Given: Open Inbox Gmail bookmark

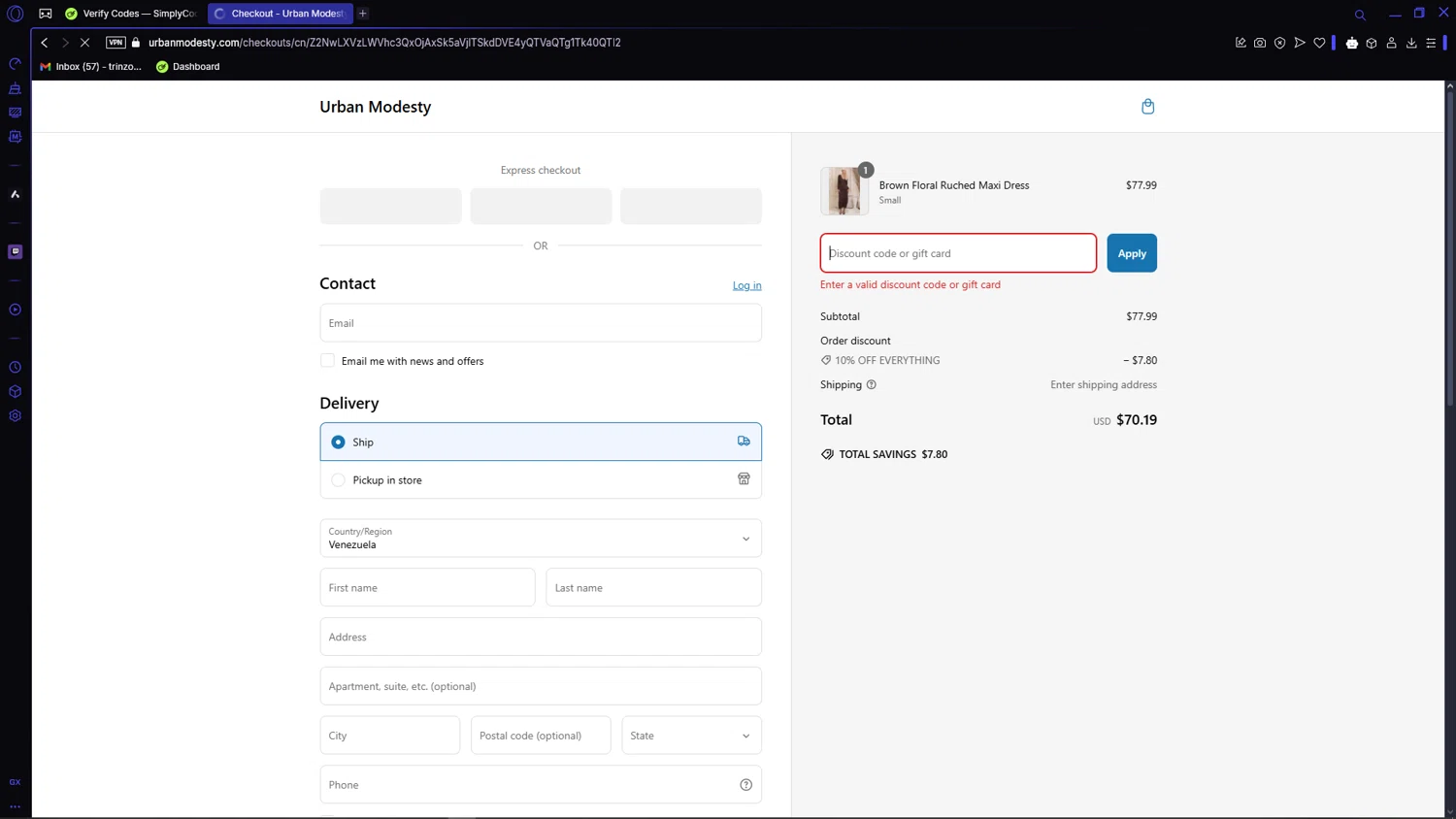Looking at the screenshot, I should click(90, 67).
